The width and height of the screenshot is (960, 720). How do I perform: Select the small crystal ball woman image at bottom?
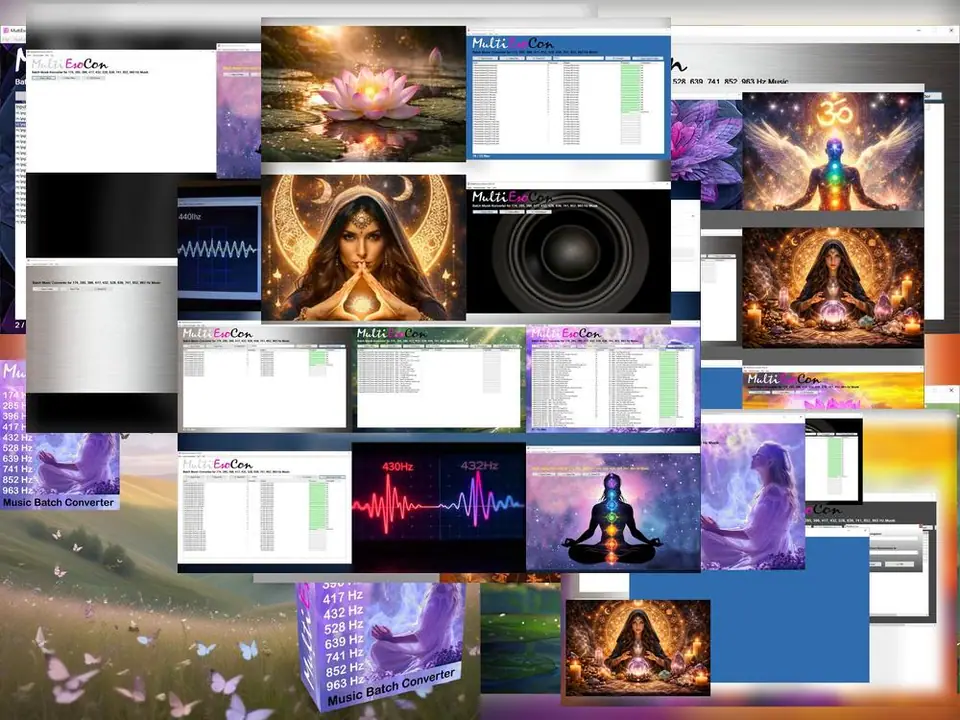pos(637,646)
